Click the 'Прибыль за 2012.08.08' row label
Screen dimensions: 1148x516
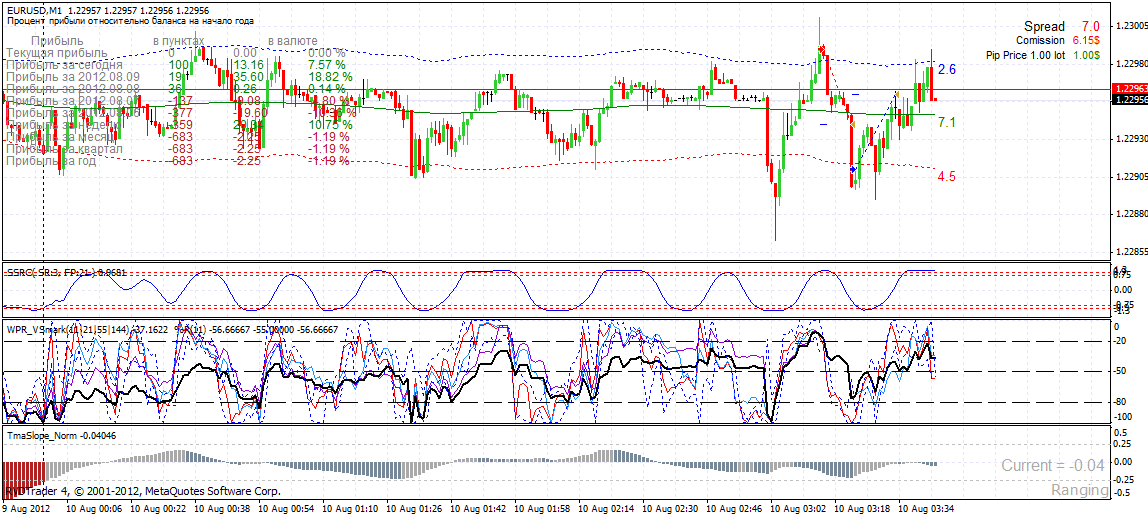click(x=72, y=89)
